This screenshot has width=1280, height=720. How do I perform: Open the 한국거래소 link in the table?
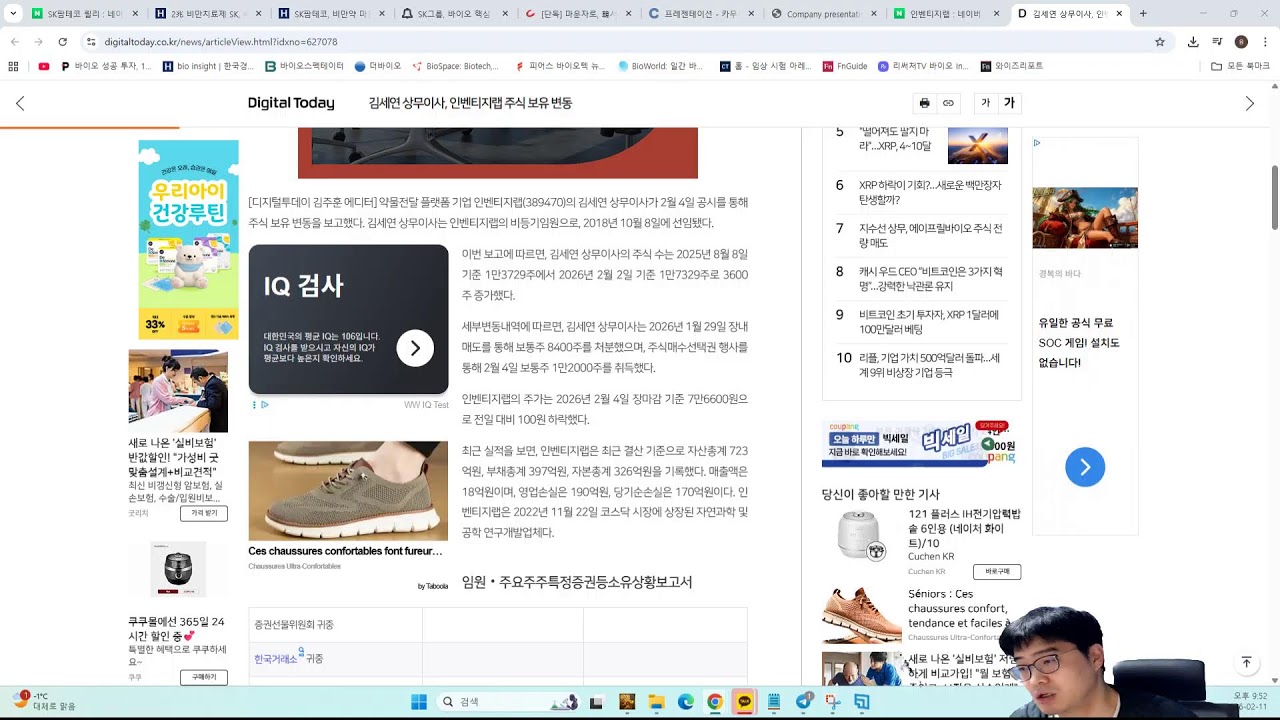(x=276, y=659)
